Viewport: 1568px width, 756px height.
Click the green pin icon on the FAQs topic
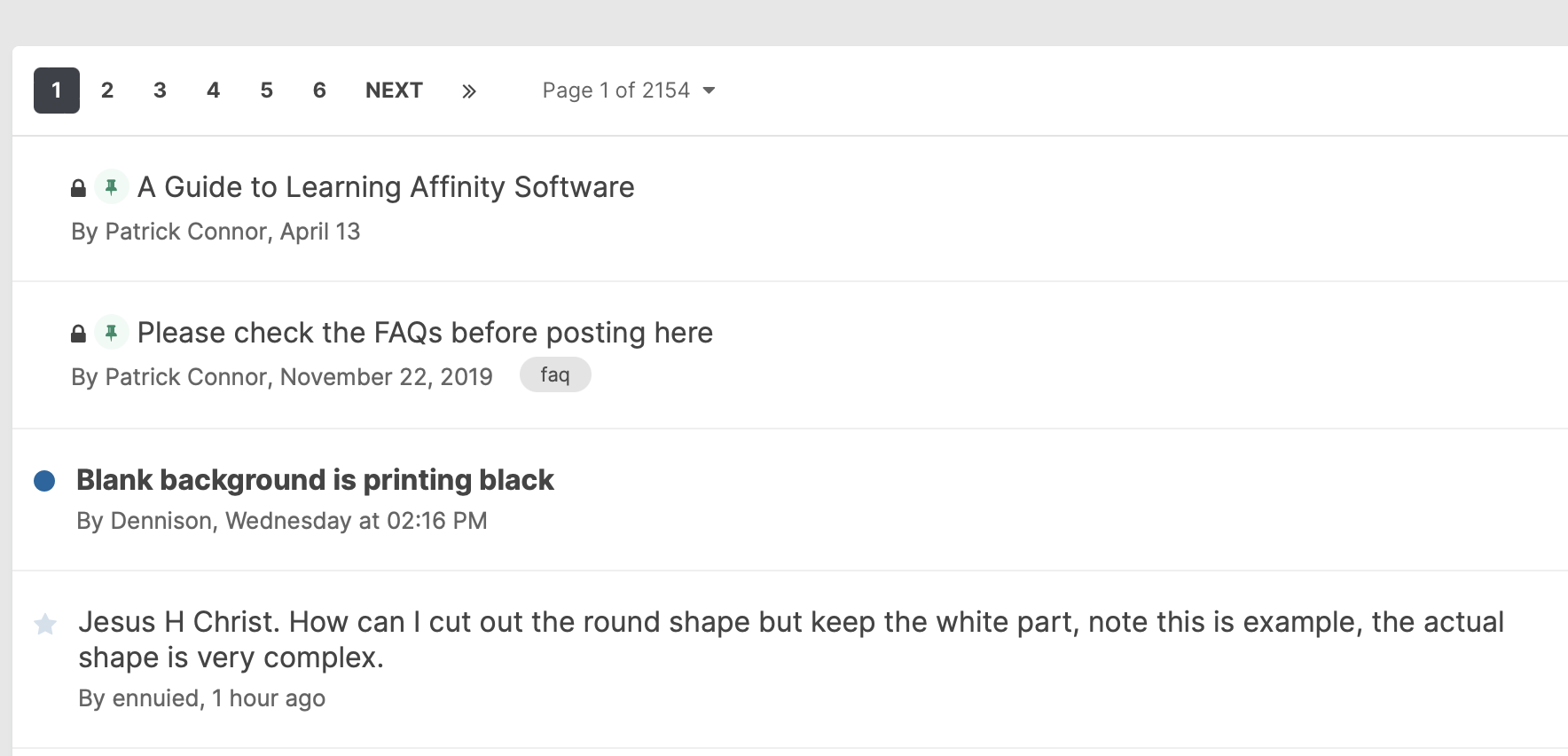point(112,333)
